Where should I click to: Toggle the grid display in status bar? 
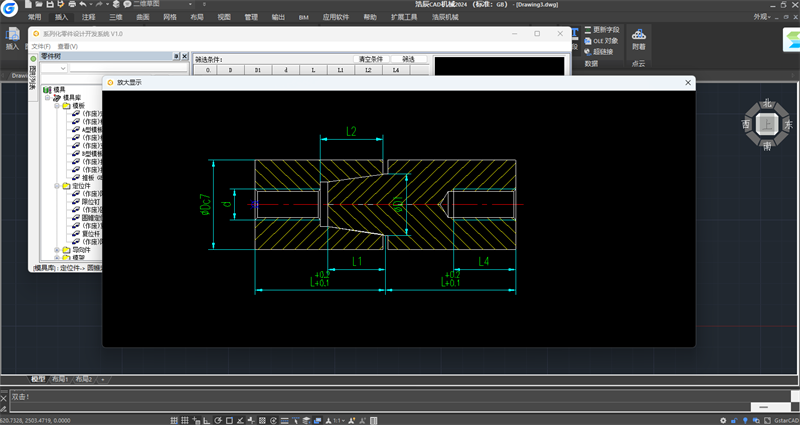click(x=186, y=419)
